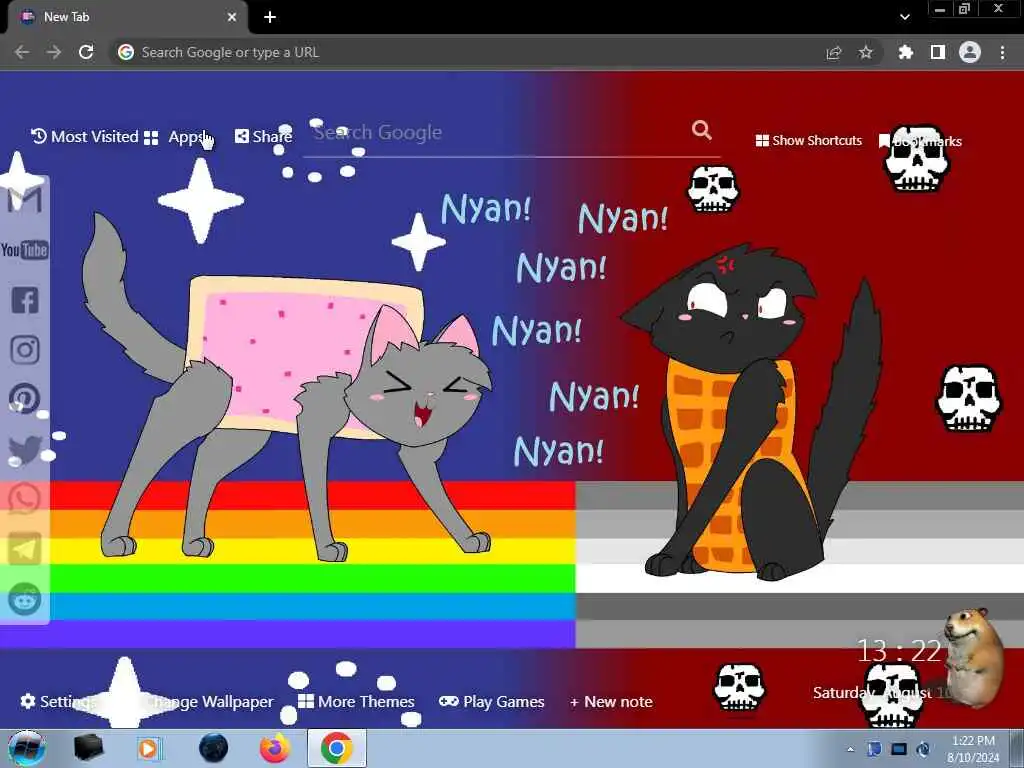Viewport: 1024px width, 768px height.
Task: Click the 13 : 22 clock widget
Action: [x=899, y=651]
